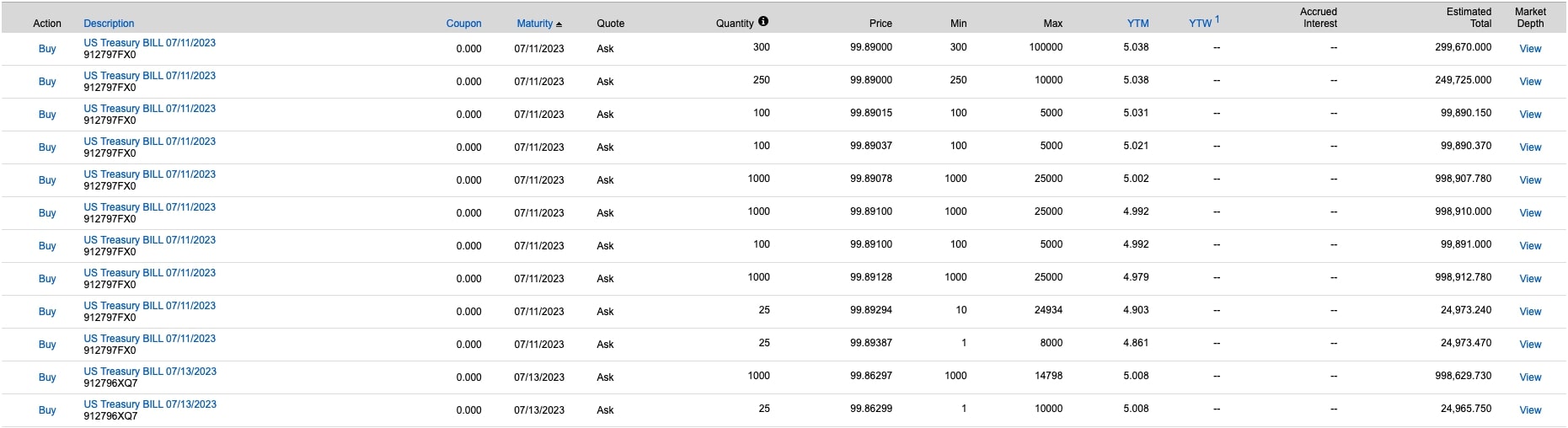1568x428 pixels.
Task: Buy the Treasury Bill priced 99.89387
Action: click(x=47, y=345)
